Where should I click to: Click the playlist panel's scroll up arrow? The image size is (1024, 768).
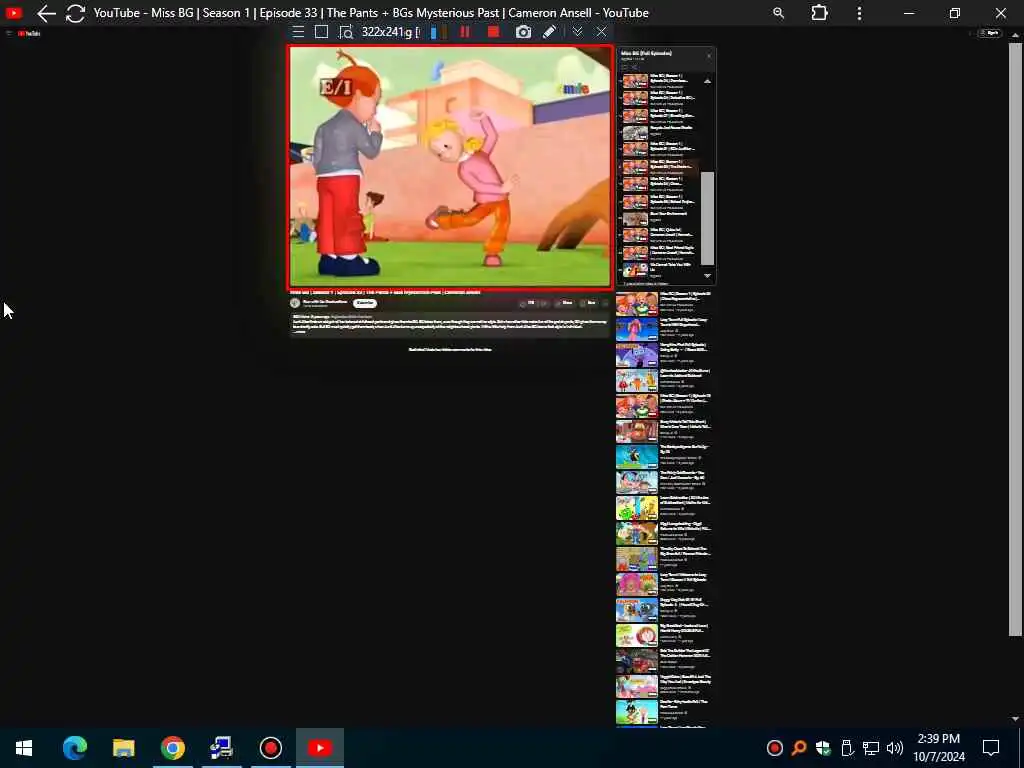pyautogui.click(x=707, y=81)
